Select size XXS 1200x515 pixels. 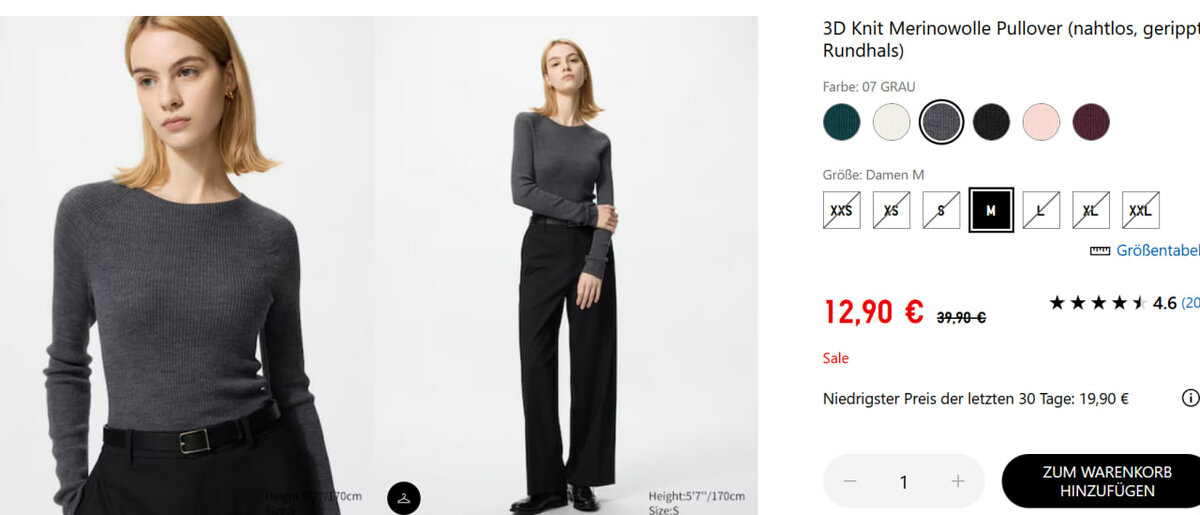(x=842, y=210)
